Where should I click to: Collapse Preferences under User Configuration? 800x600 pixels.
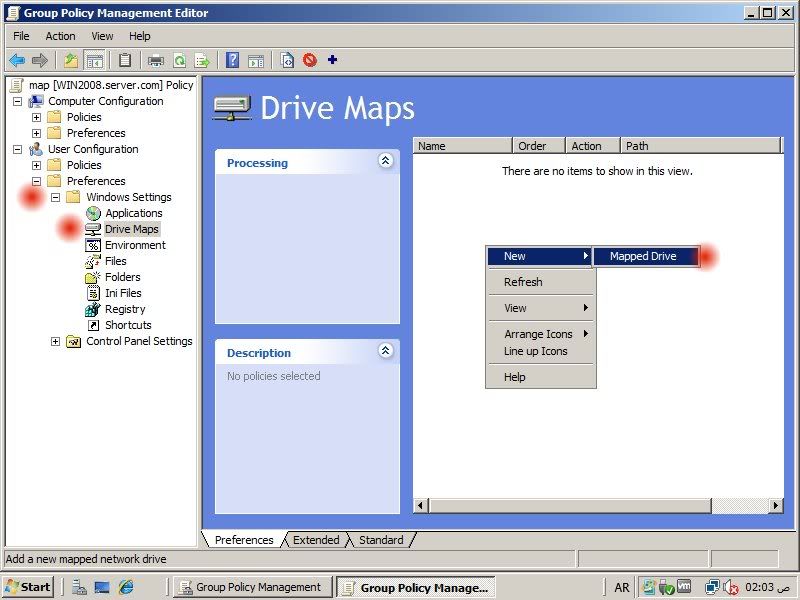point(36,181)
